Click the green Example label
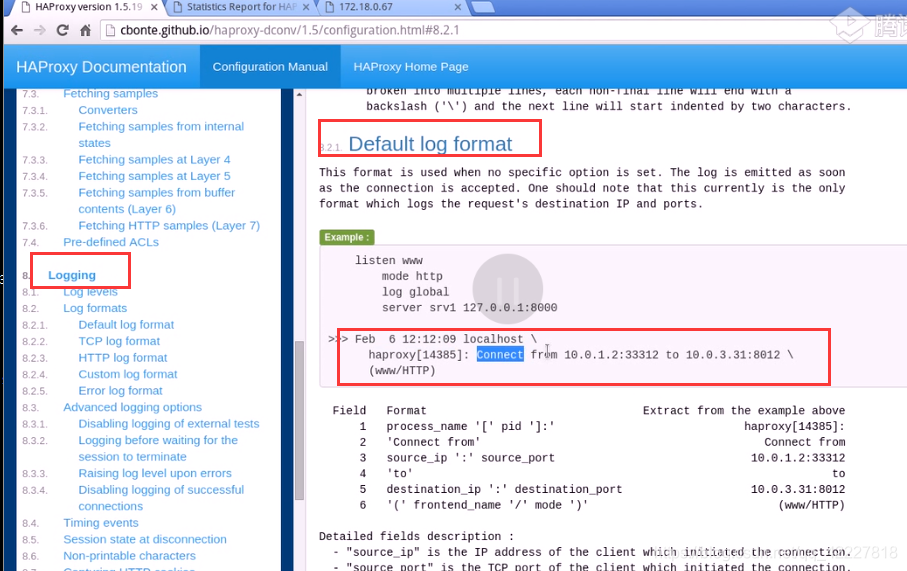Viewport: 907px width, 571px height. pyautogui.click(x=347, y=237)
